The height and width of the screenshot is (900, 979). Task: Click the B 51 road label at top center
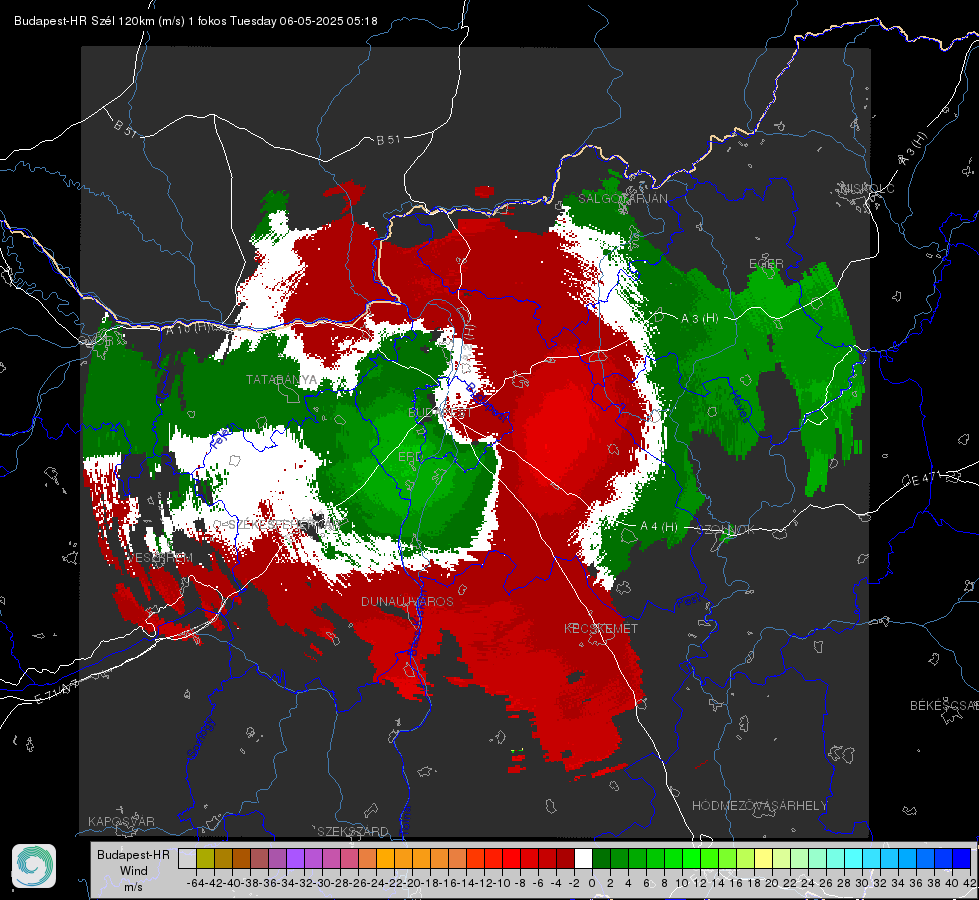388,140
